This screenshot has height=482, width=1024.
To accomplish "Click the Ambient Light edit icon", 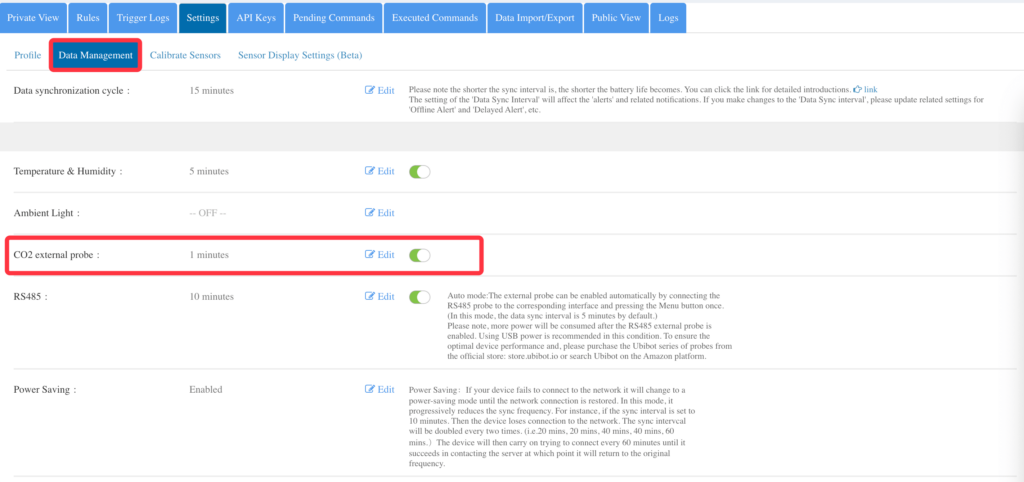I will 370,213.
